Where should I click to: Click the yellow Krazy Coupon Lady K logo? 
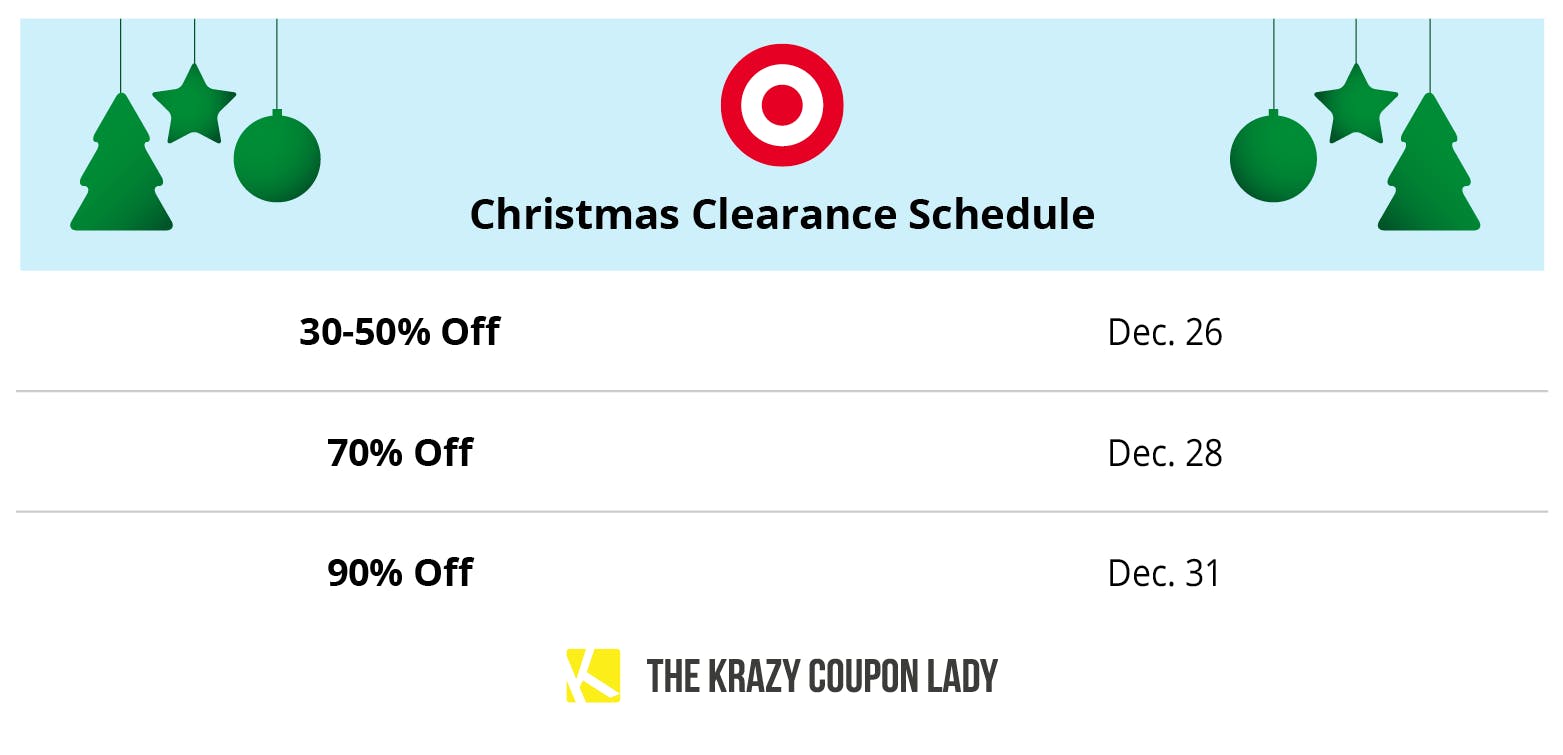593,675
